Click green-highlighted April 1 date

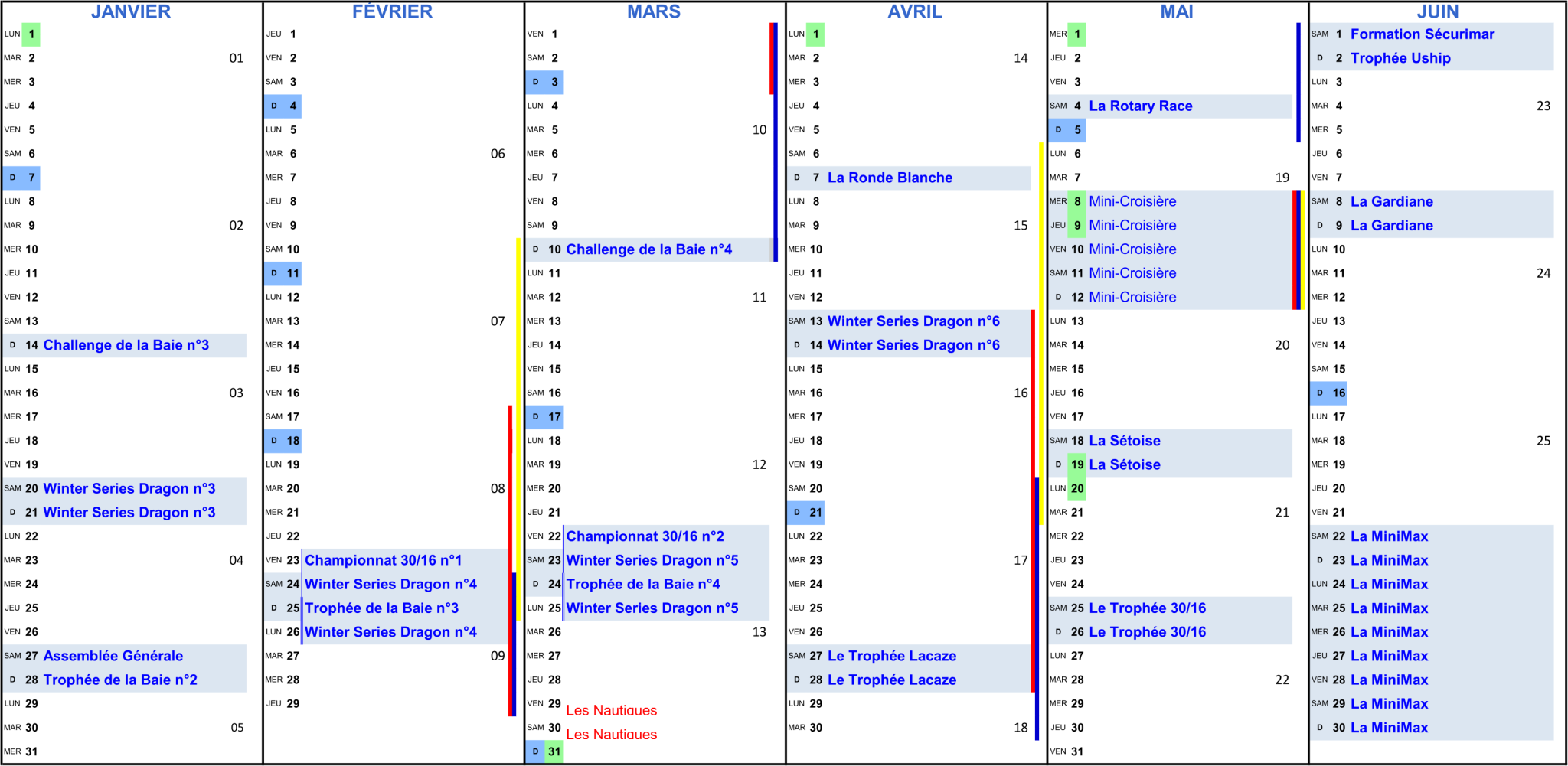[816, 34]
